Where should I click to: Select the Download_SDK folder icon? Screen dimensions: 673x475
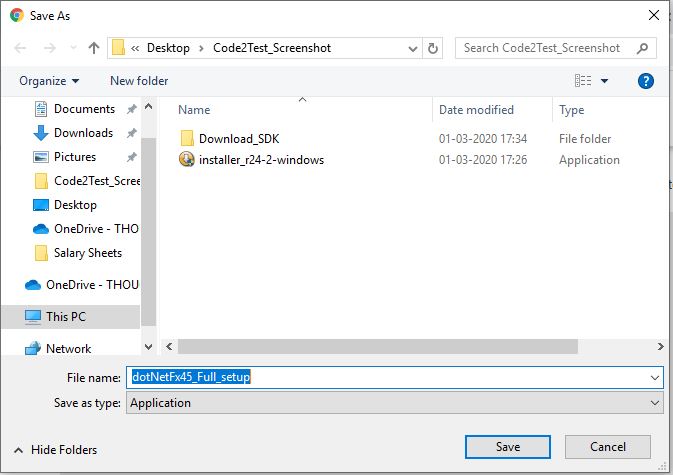[187, 139]
